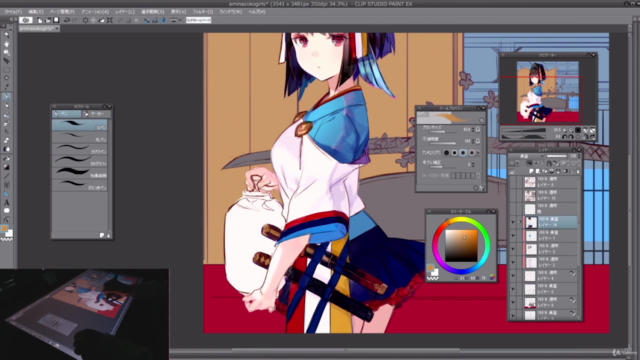Hide レイヤー 2 with eye toggle

(x=513, y=262)
